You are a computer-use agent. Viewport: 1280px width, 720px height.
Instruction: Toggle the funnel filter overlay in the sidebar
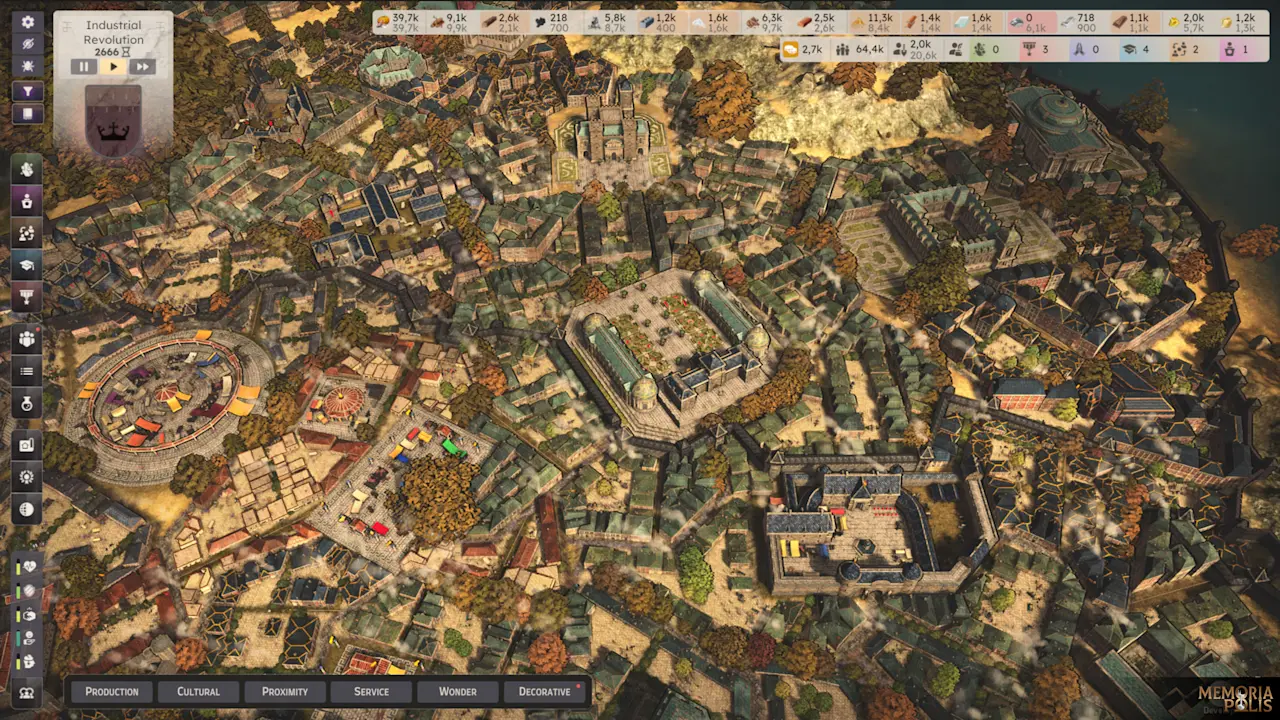[x=27, y=91]
